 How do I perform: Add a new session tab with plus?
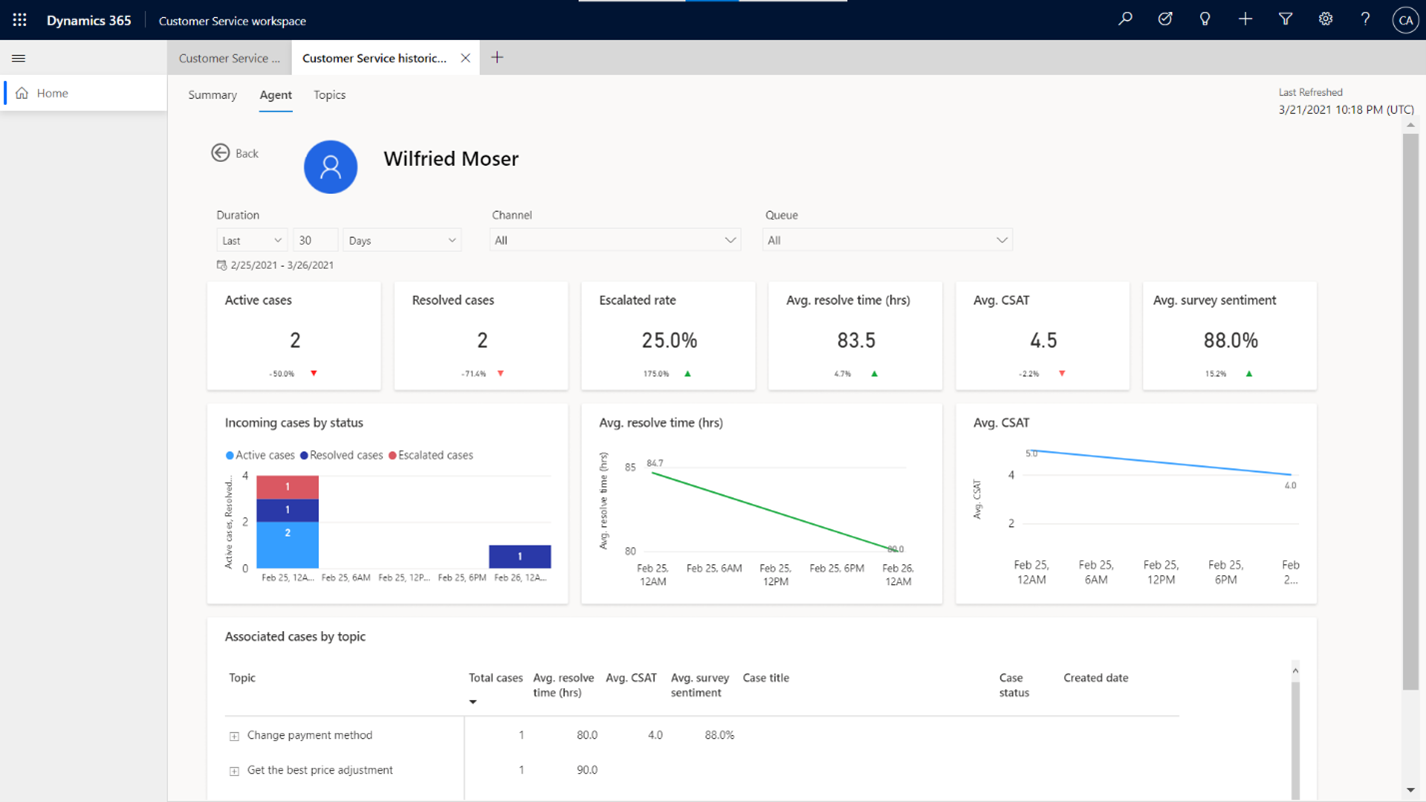coord(497,57)
